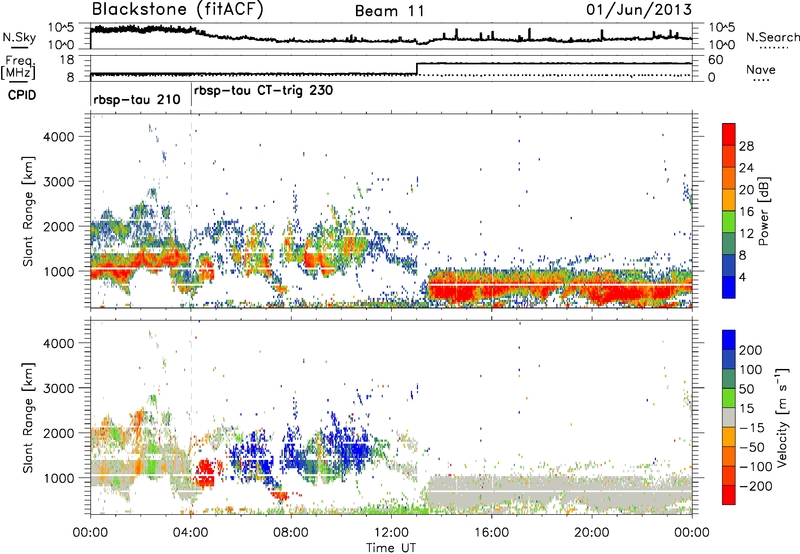Image resolution: width=800 pixels, height=554 pixels.
Task: Click the '08:00' time tick label
Action: tap(291, 533)
